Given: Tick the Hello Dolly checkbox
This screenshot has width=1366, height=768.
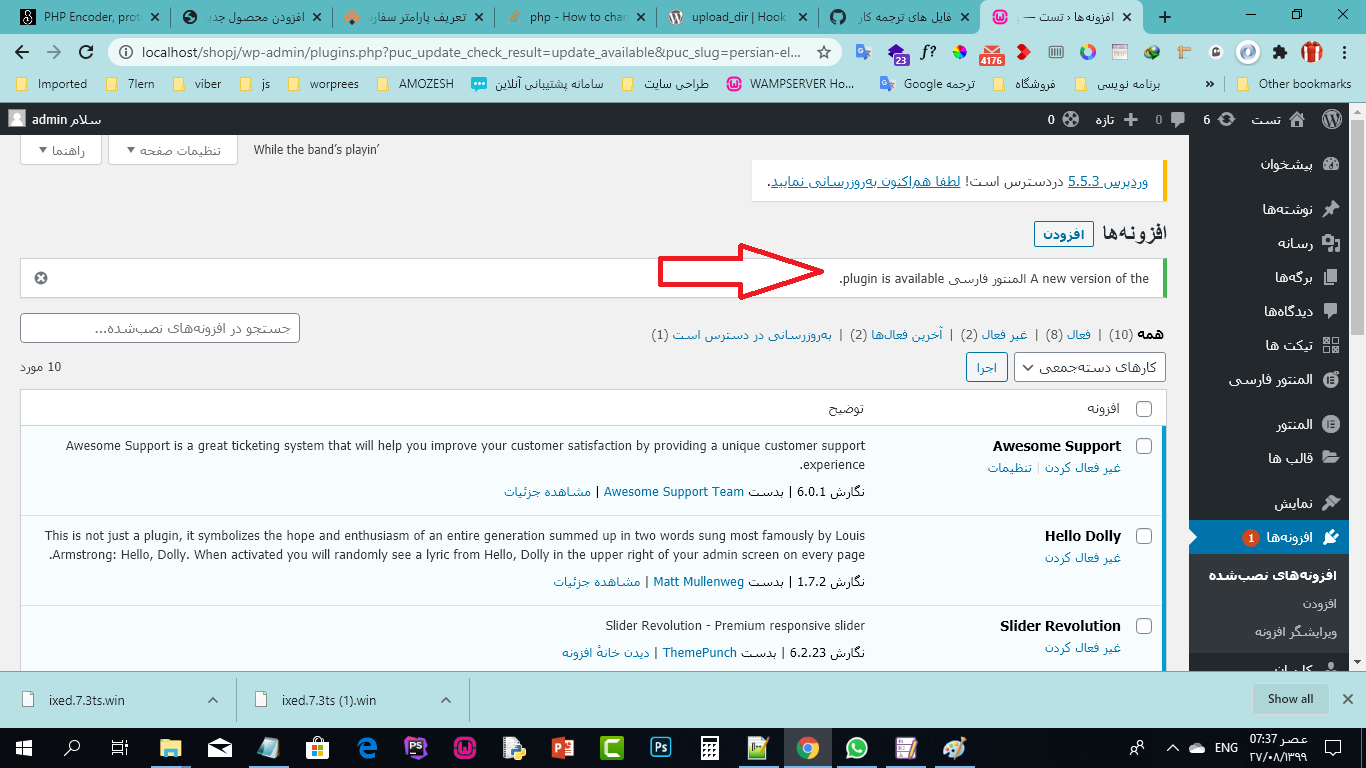Looking at the screenshot, I should click(1144, 536).
